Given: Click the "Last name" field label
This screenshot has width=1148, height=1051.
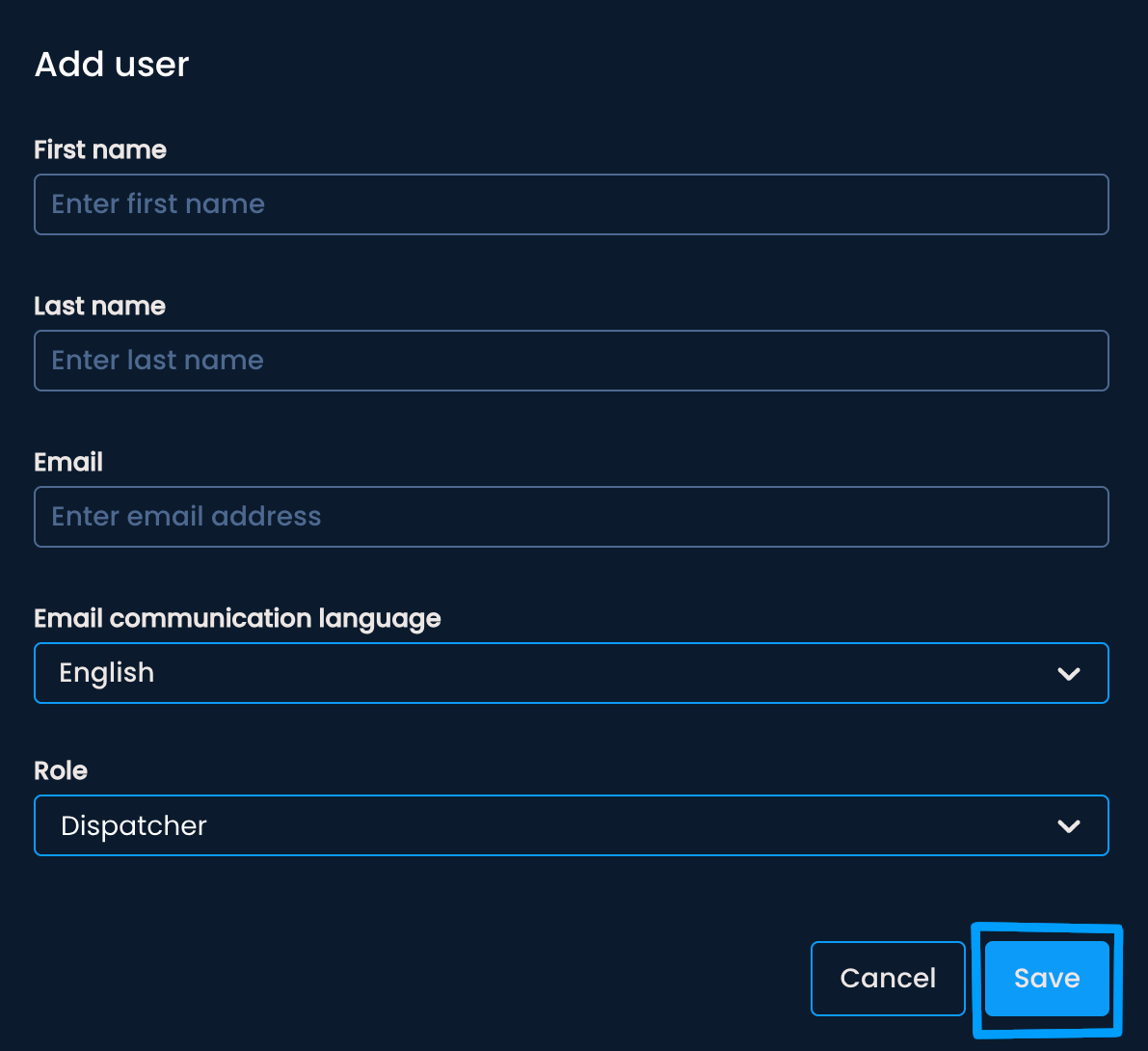Looking at the screenshot, I should pyautogui.click(x=99, y=307).
